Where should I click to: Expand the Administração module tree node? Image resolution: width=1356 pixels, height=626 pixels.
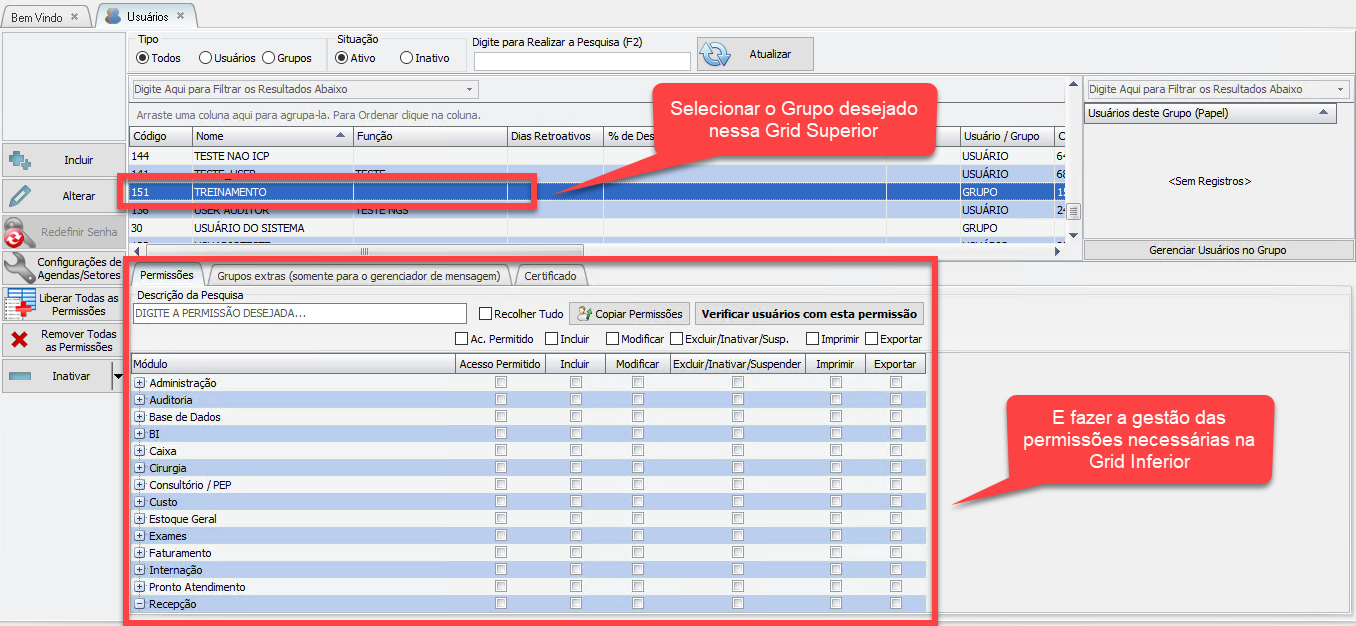[x=140, y=383]
